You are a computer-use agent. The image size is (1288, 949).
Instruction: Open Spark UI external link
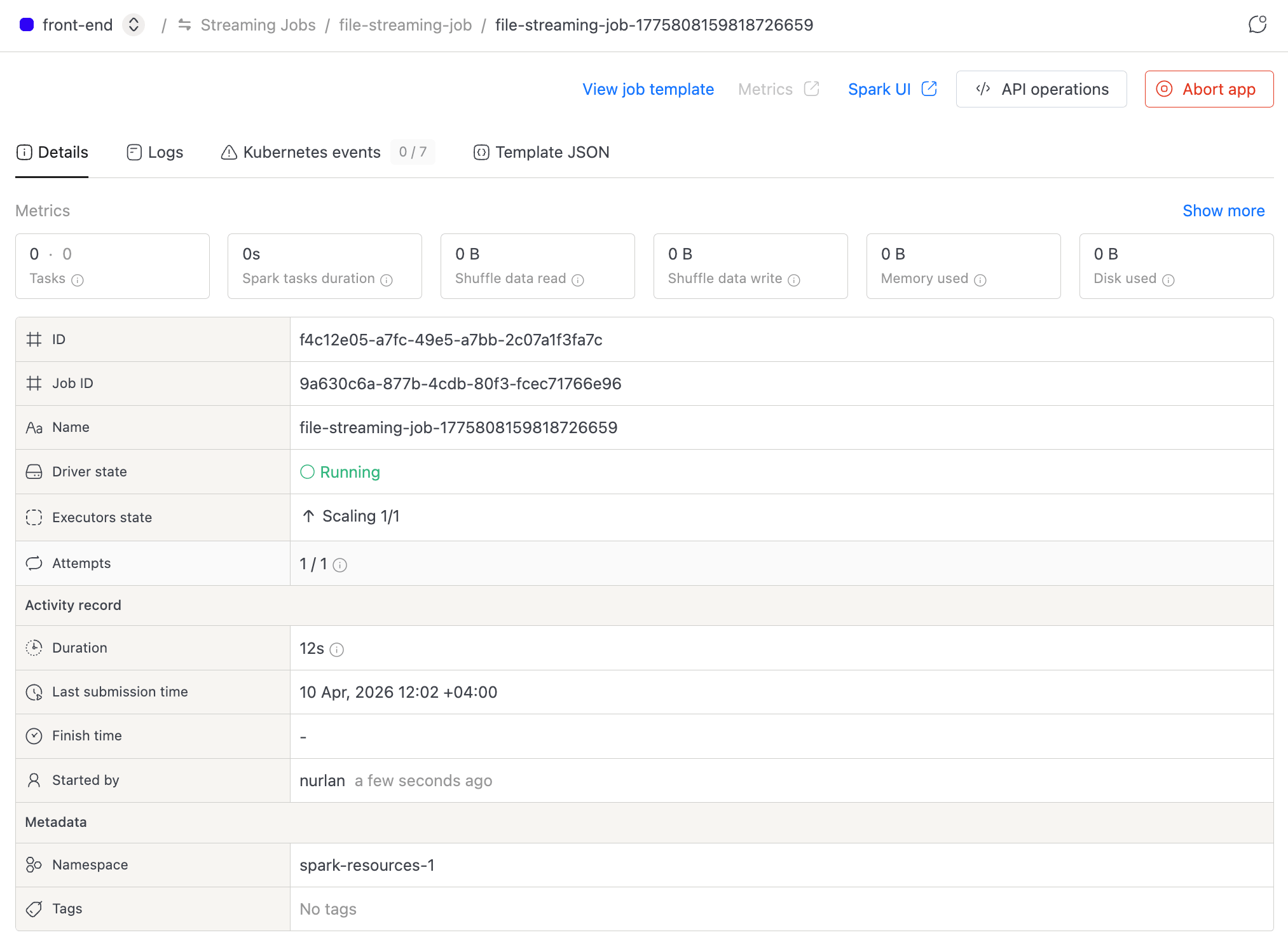tap(892, 89)
